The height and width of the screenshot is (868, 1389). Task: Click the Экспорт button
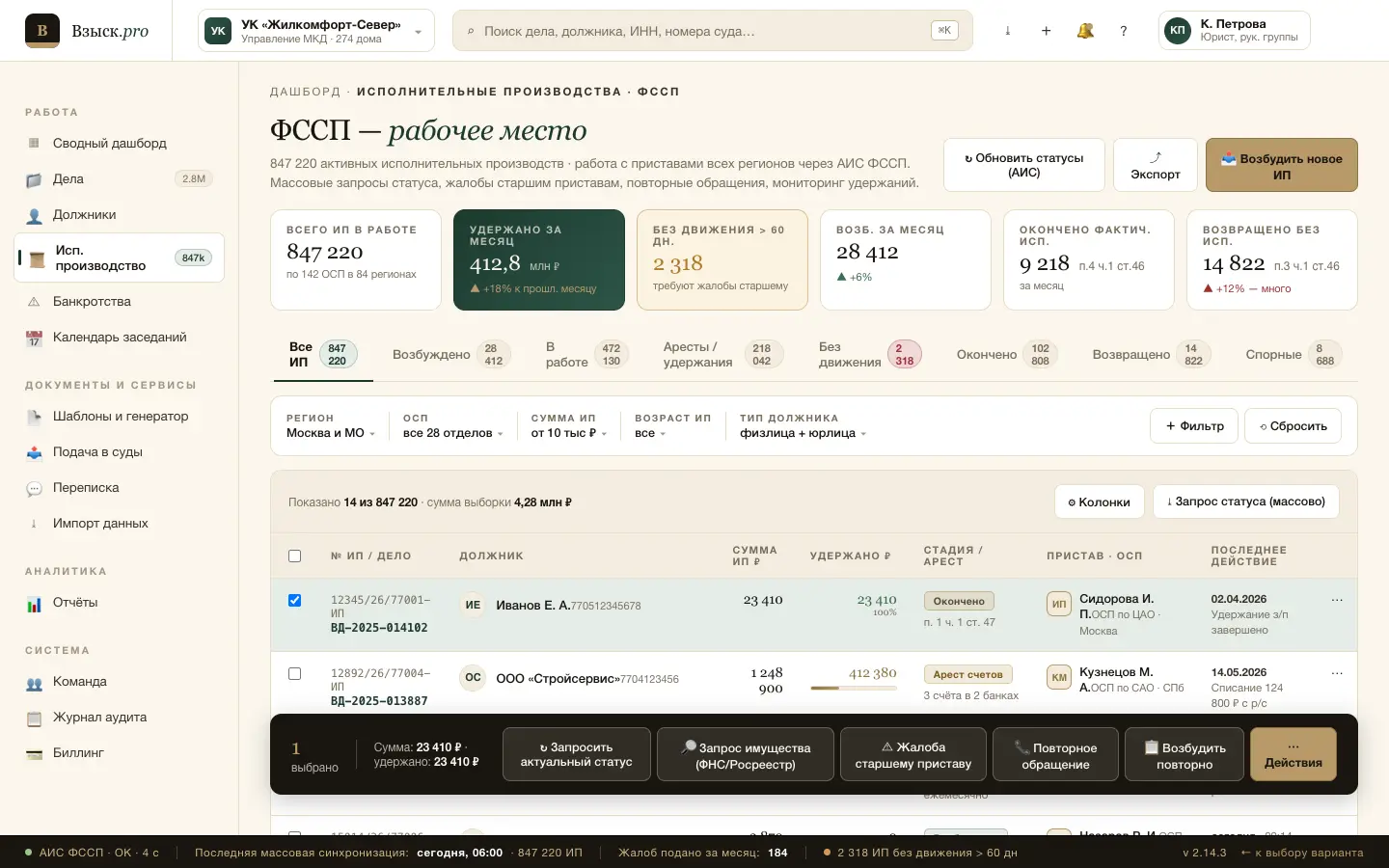click(x=1156, y=165)
